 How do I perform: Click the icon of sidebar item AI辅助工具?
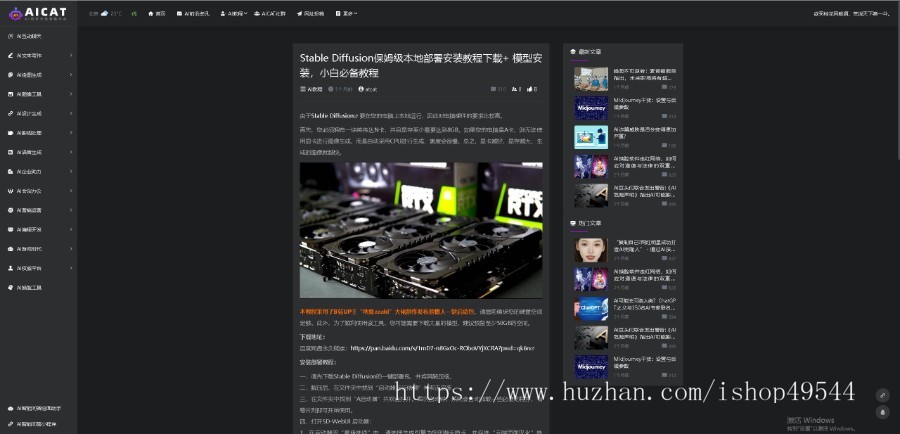point(10,288)
